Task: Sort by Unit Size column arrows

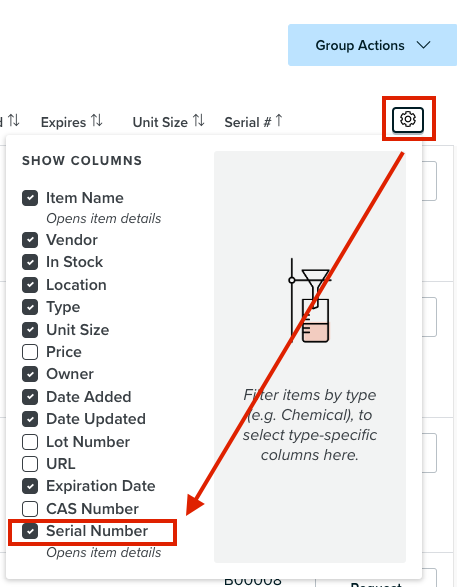Action: [x=198, y=121]
